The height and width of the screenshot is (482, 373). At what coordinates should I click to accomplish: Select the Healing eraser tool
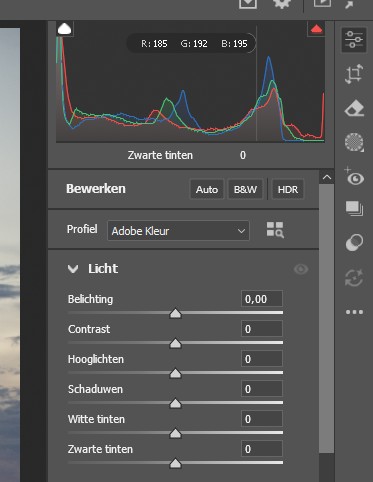(354, 109)
